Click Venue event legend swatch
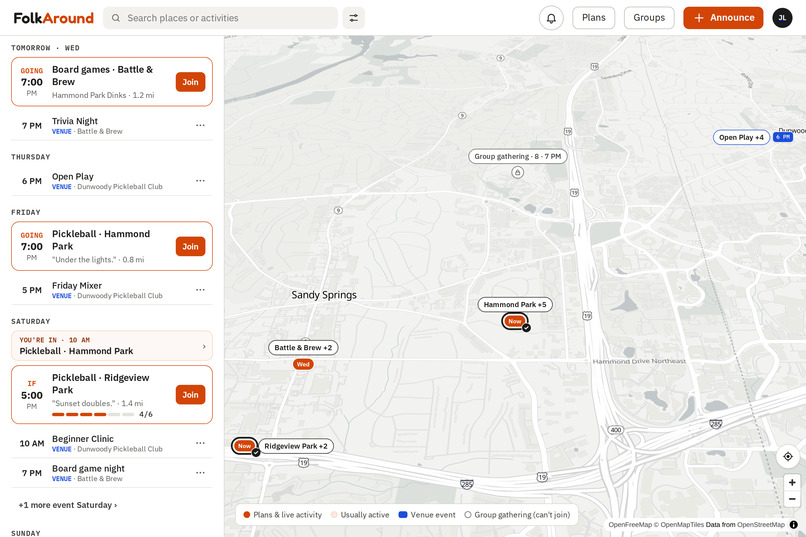806x537 pixels. click(403, 515)
